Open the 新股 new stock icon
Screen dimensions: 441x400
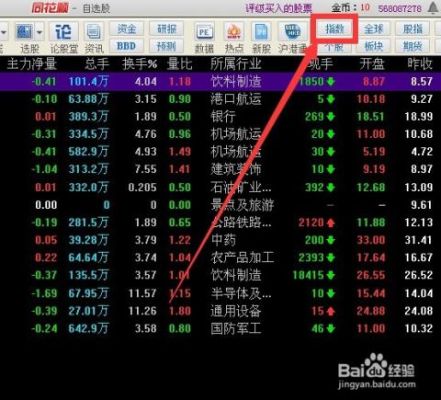coord(261,32)
